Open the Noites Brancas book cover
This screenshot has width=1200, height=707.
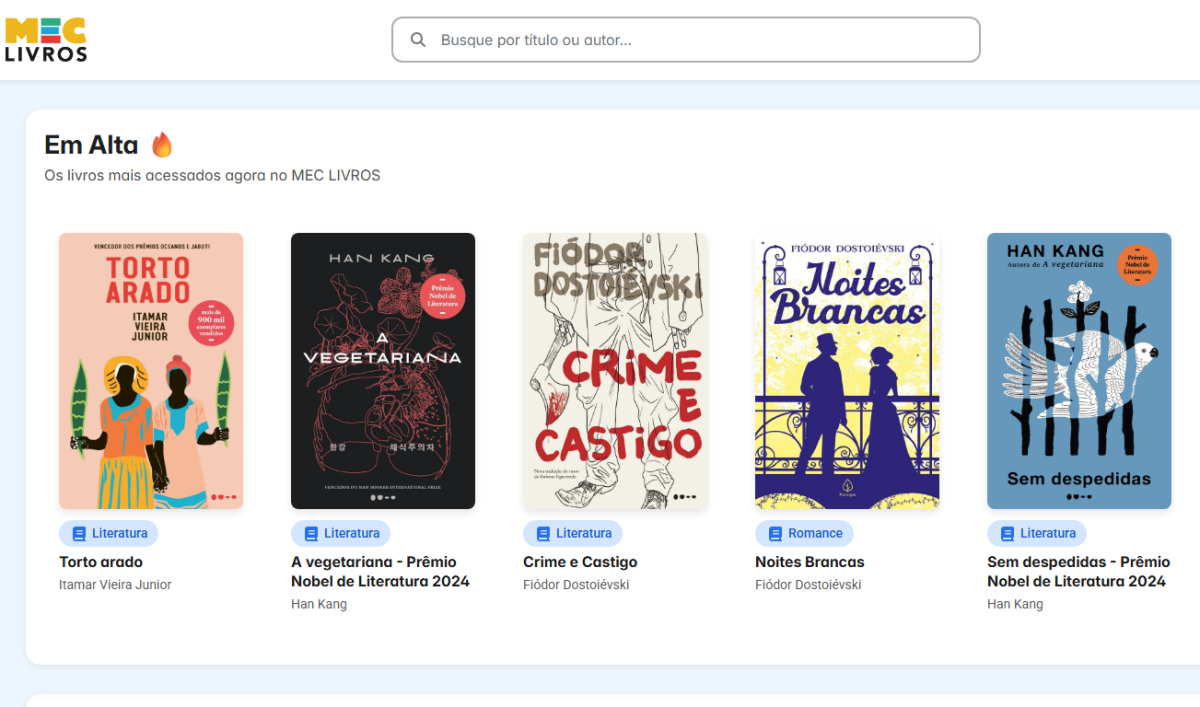(x=847, y=371)
